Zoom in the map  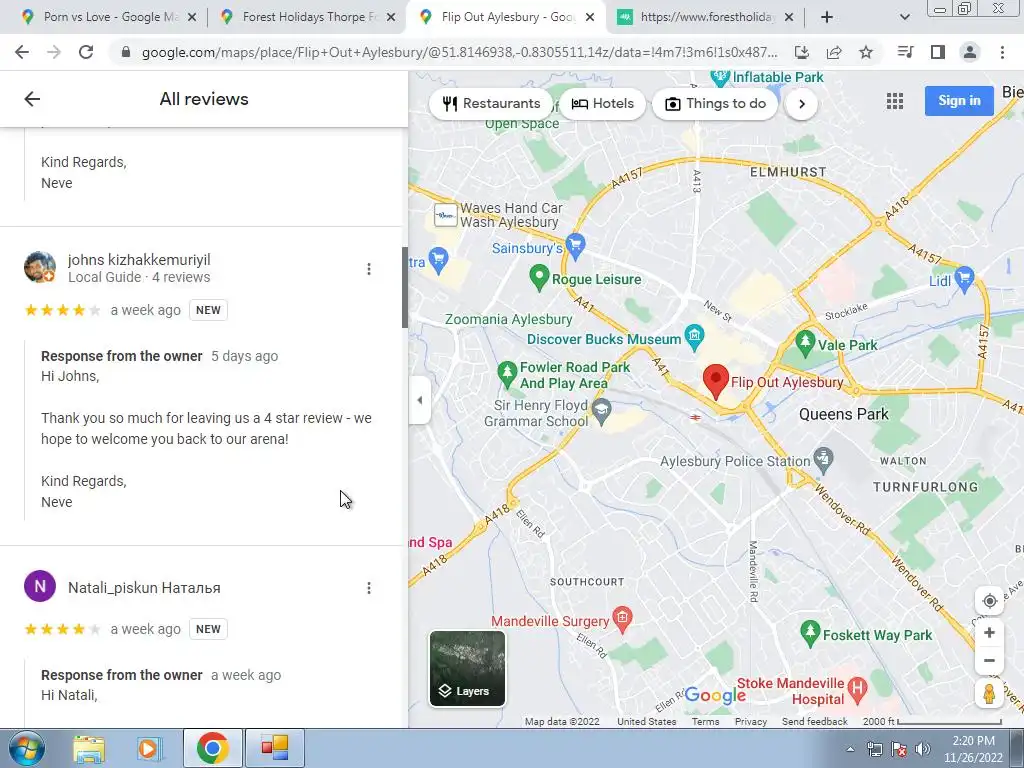point(989,633)
